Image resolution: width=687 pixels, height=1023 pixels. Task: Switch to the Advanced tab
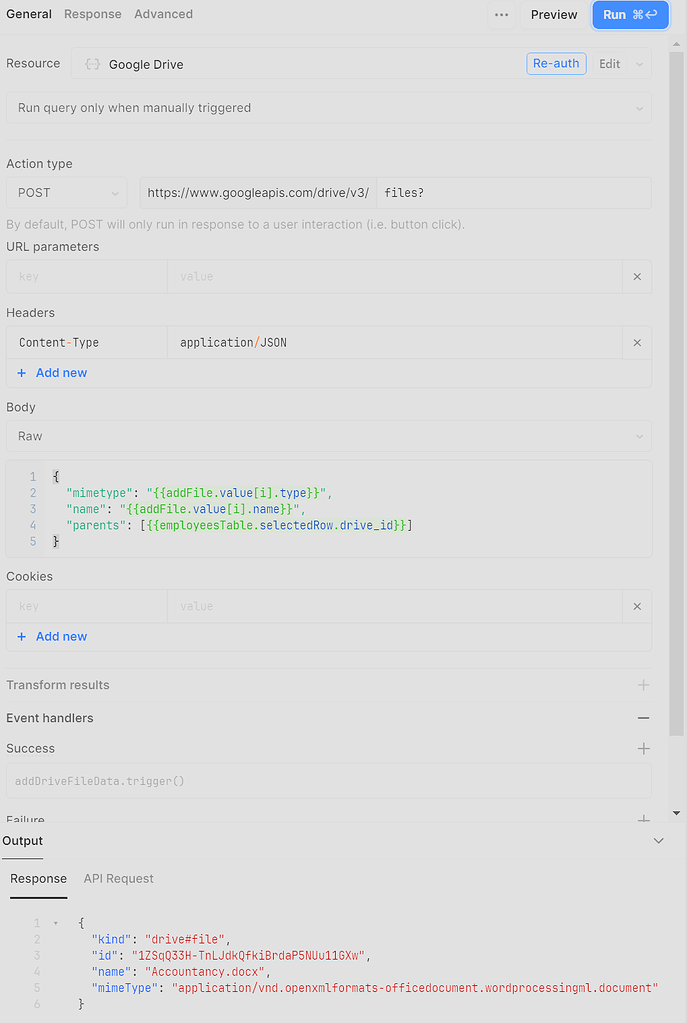tap(164, 14)
